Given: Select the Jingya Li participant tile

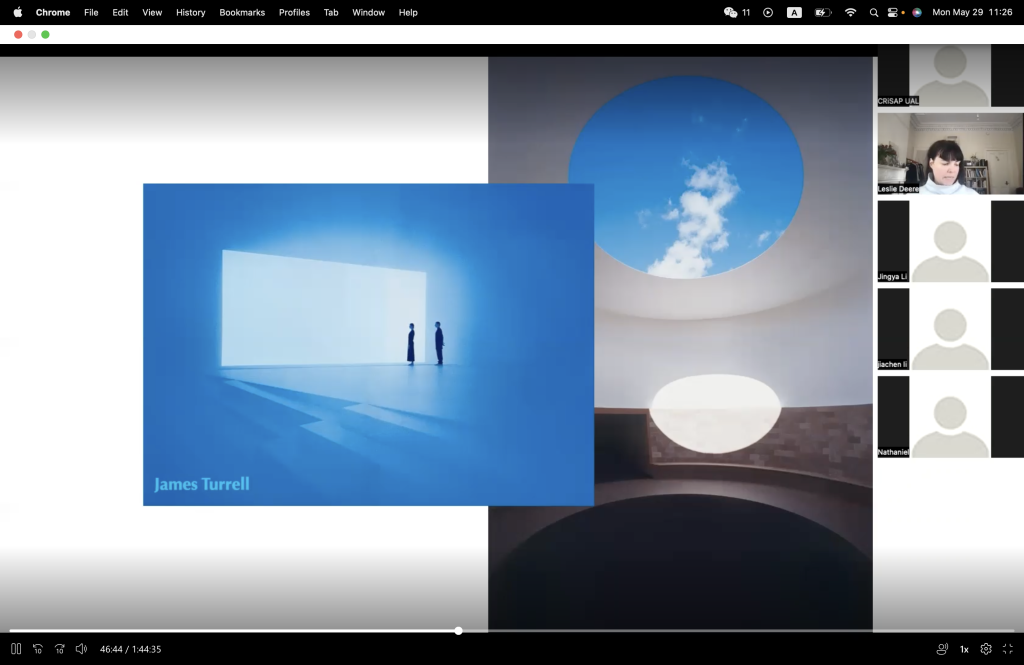Looking at the screenshot, I should (950, 241).
